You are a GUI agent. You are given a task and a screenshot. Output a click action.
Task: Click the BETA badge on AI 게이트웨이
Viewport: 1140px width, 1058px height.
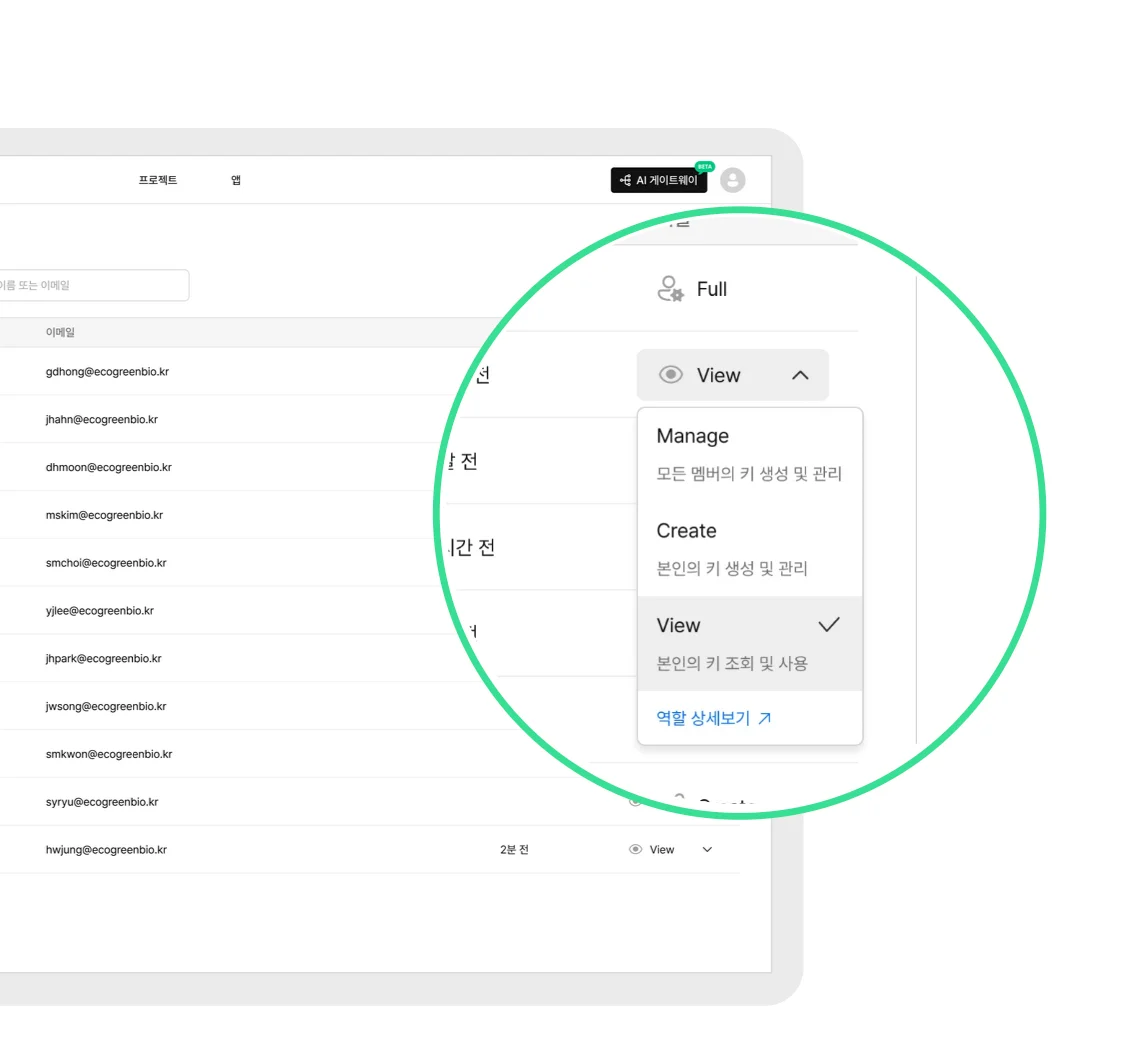[x=705, y=167]
